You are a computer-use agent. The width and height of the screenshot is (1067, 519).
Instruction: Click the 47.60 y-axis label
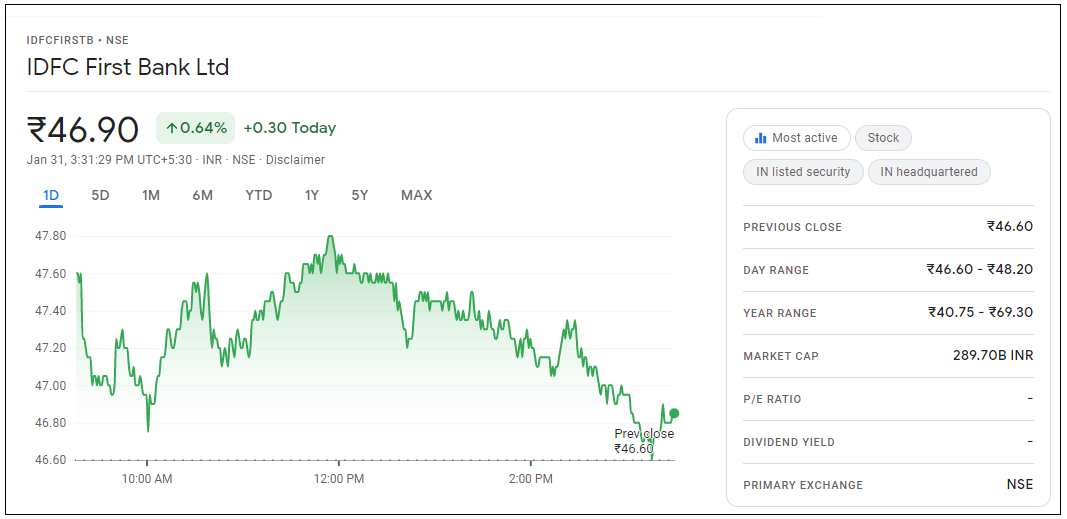tap(50, 274)
